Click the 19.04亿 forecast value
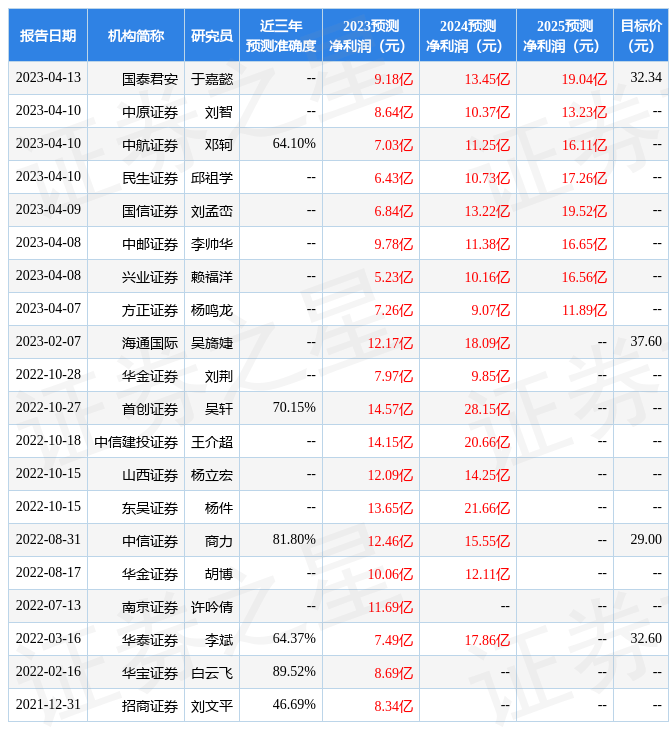 pyautogui.click(x=584, y=79)
